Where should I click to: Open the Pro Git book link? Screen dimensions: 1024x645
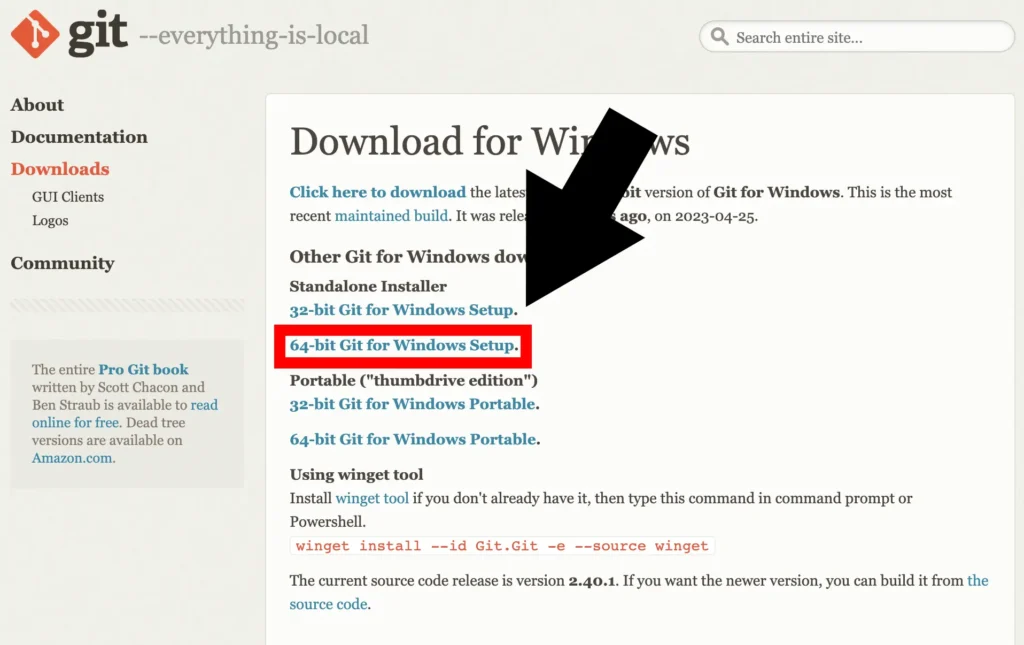pyautogui.click(x=143, y=370)
